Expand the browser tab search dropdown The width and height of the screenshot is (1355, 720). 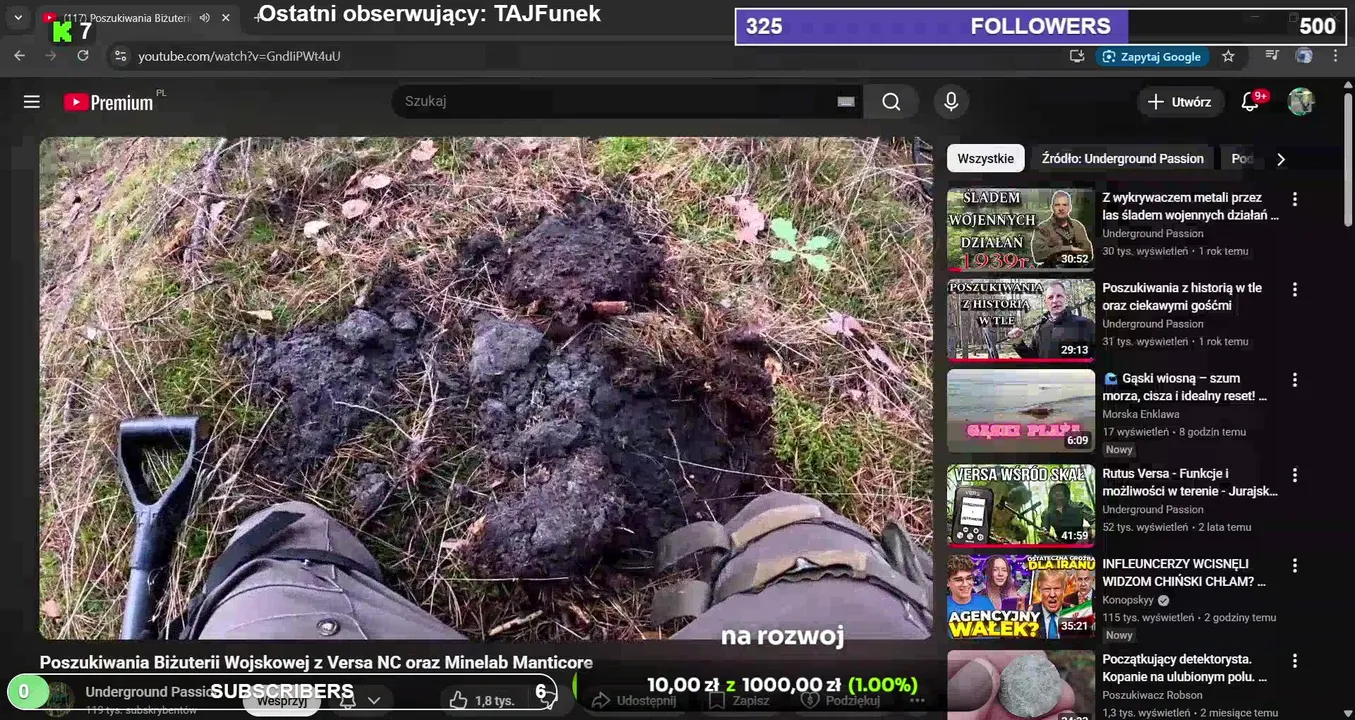(x=17, y=18)
